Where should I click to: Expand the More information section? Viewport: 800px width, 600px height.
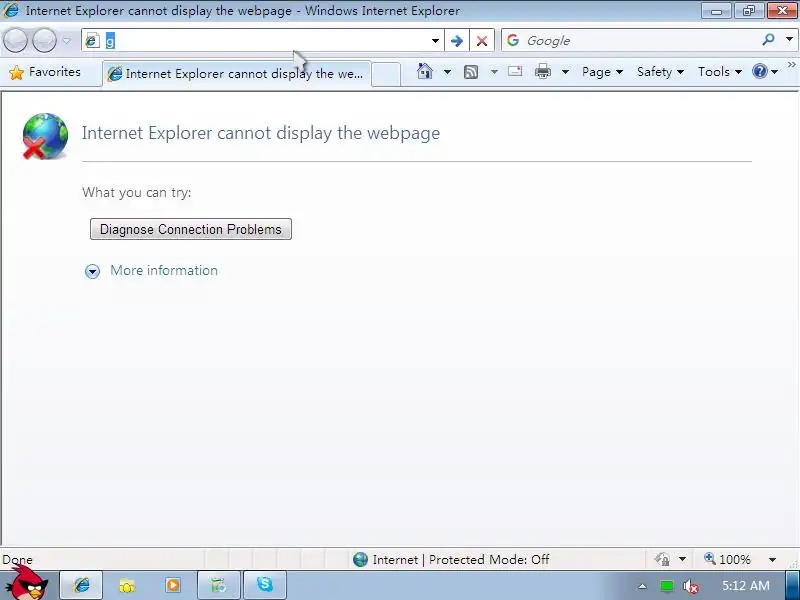click(92, 271)
